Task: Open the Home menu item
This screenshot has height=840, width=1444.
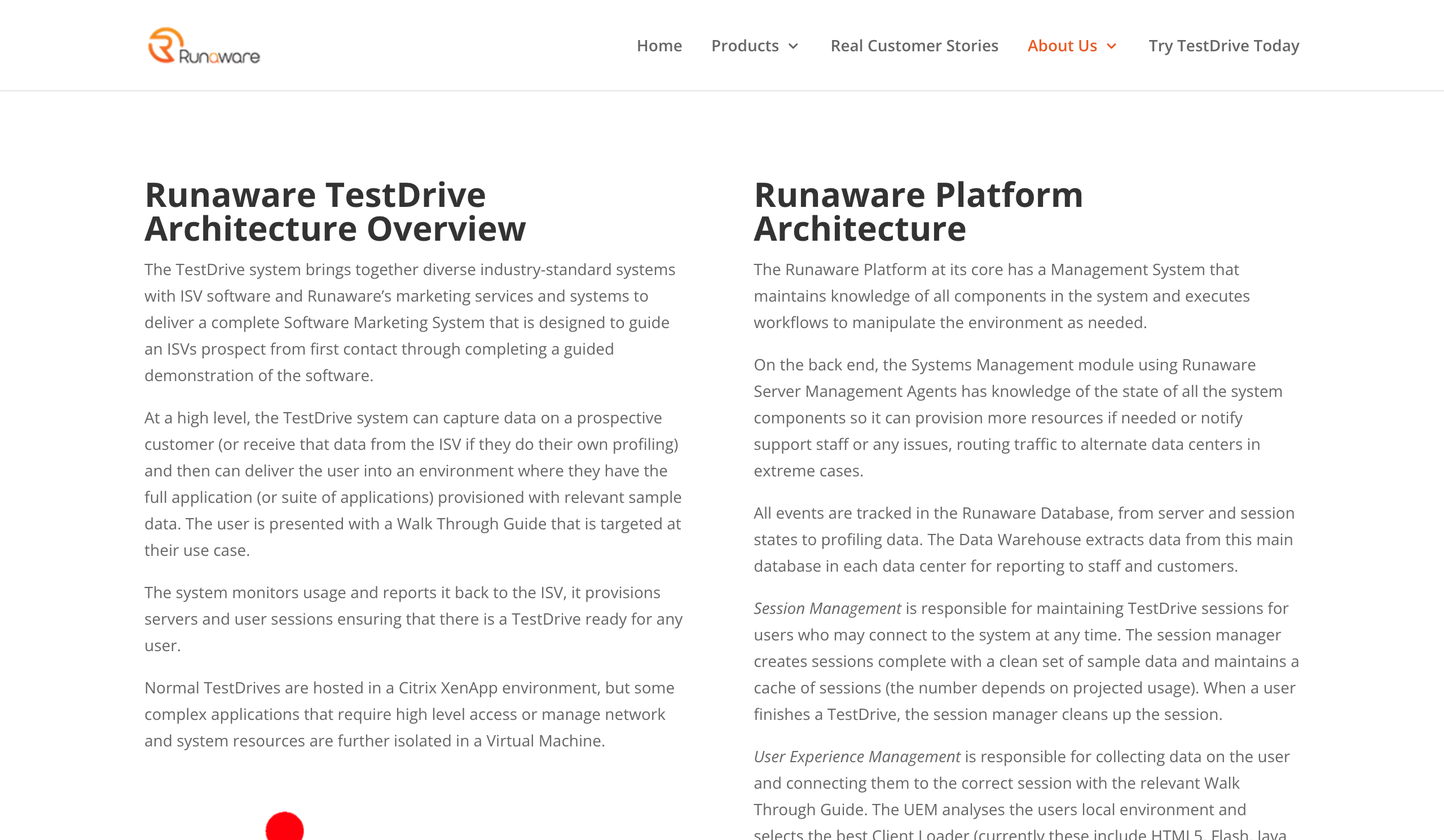Action: [x=659, y=46]
